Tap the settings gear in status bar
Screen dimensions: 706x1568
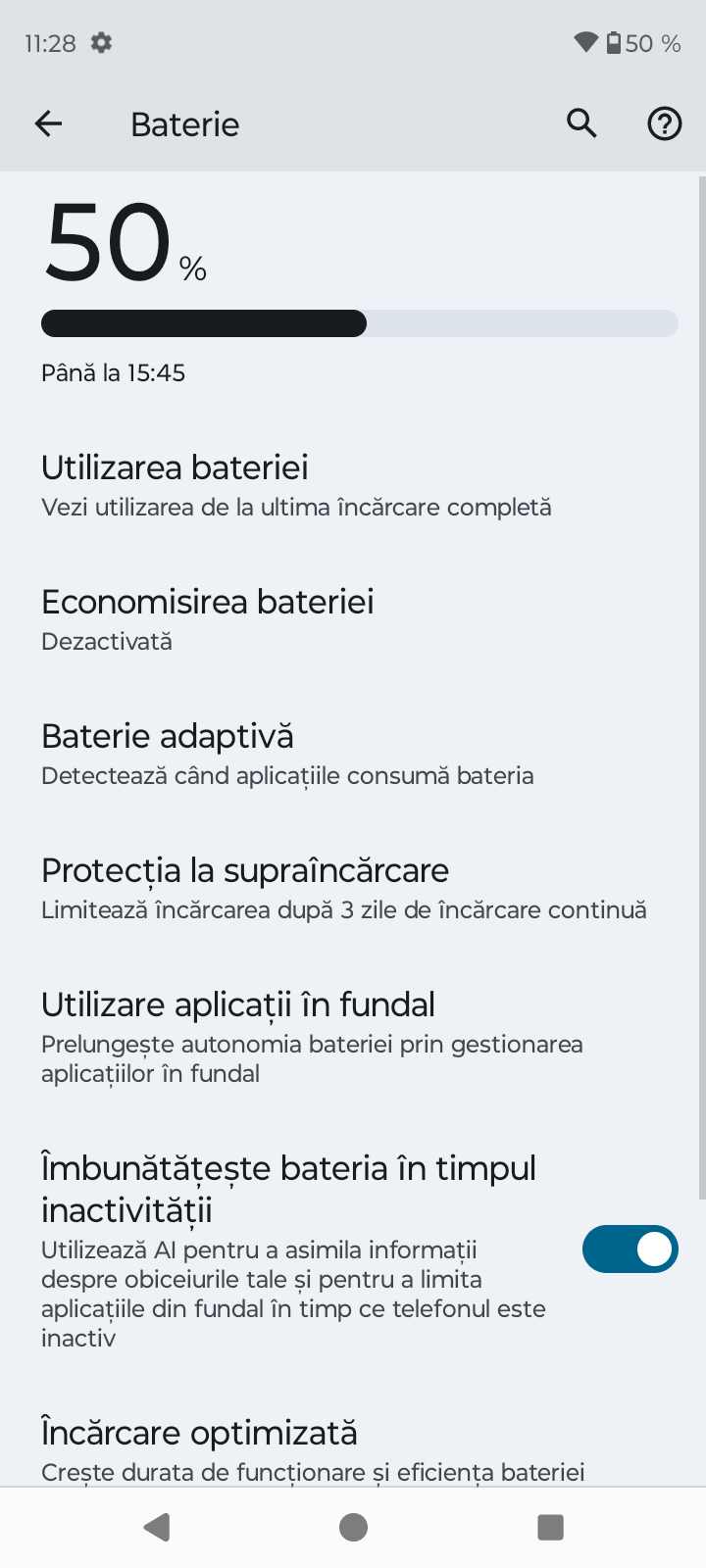point(101,43)
